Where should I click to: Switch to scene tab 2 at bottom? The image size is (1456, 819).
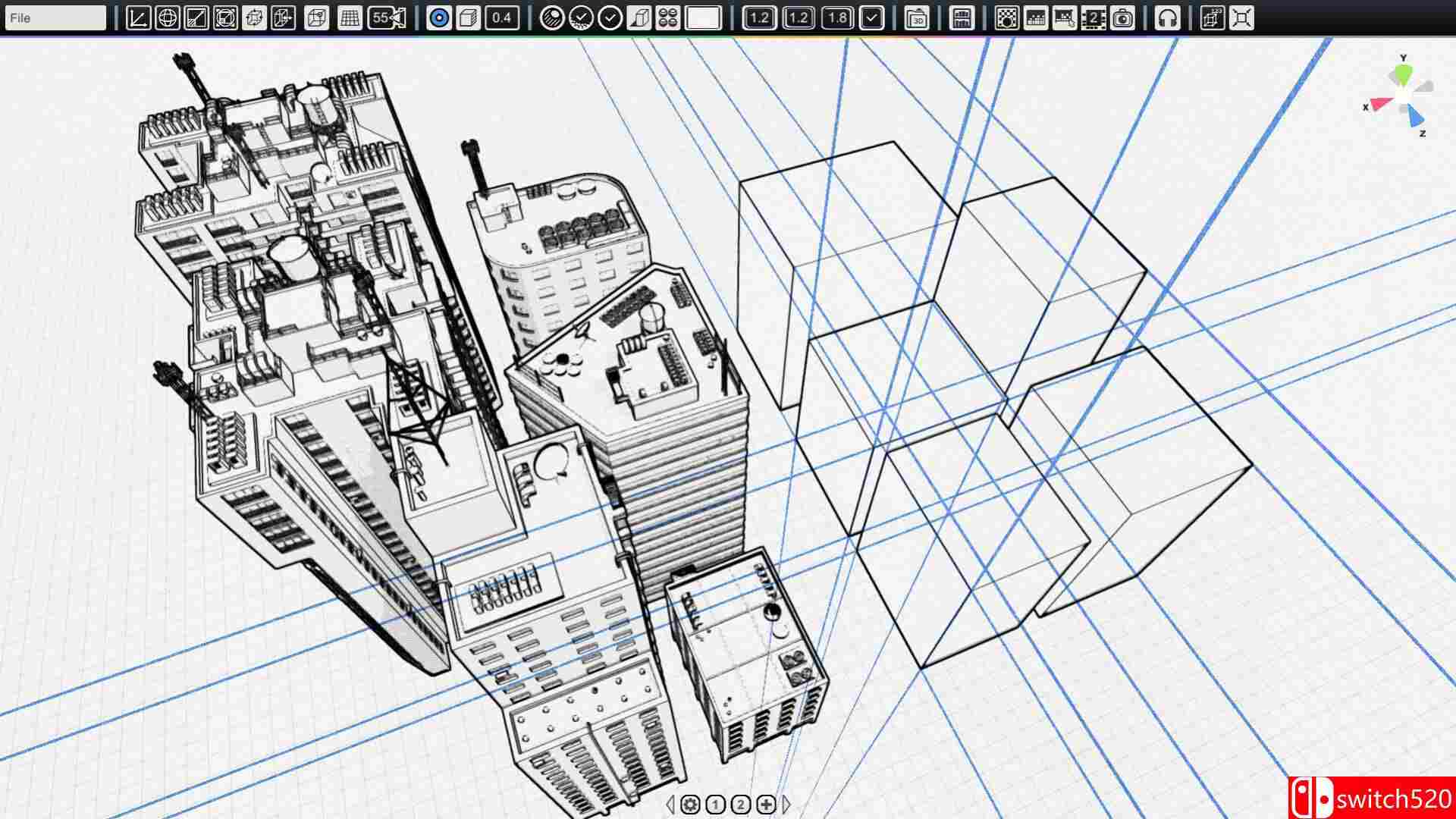pyautogui.click(x=741, y=805)
